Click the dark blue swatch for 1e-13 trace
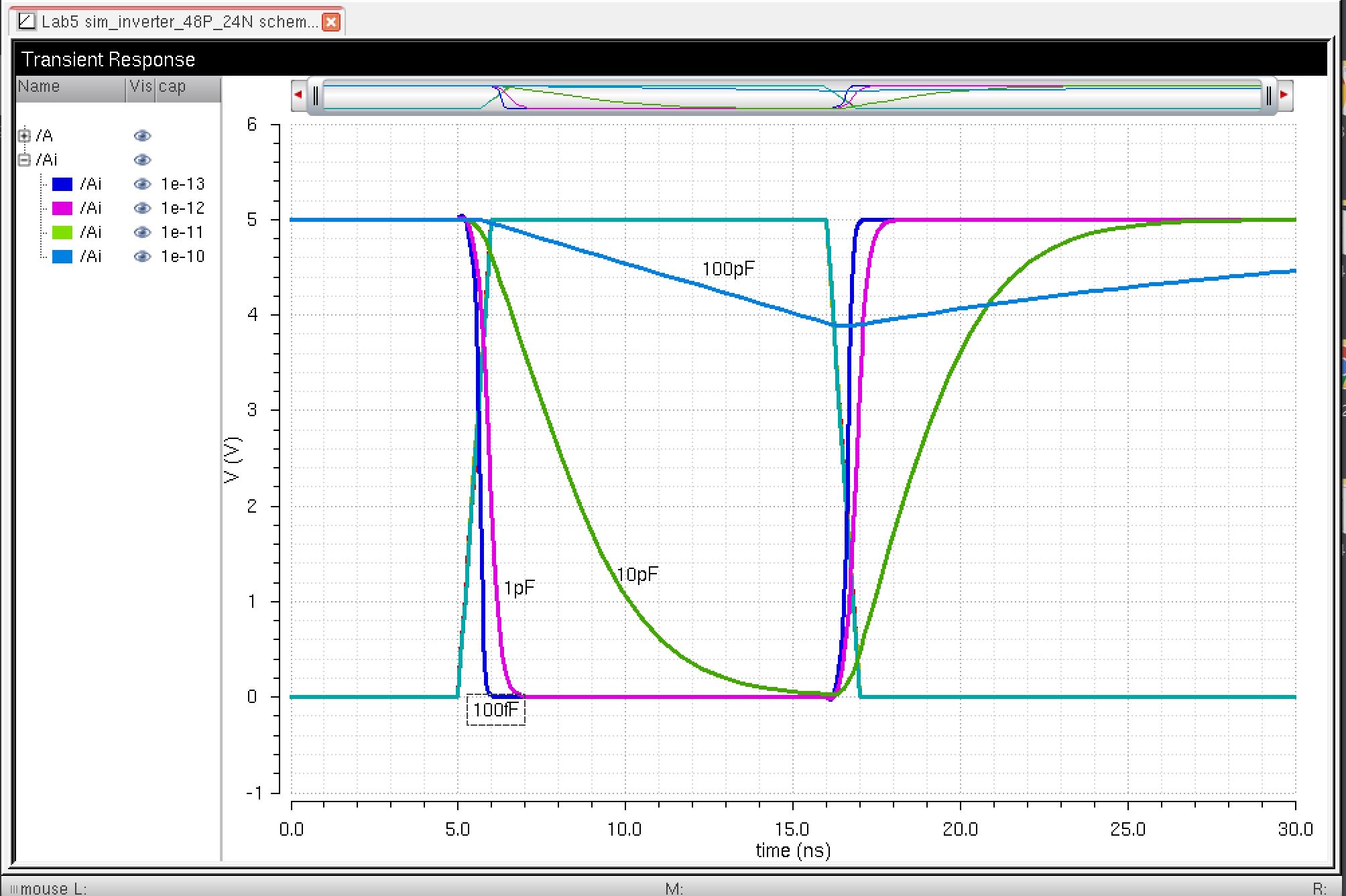The height and width of the screenshot is (896, 1346). tap(62, 184)
